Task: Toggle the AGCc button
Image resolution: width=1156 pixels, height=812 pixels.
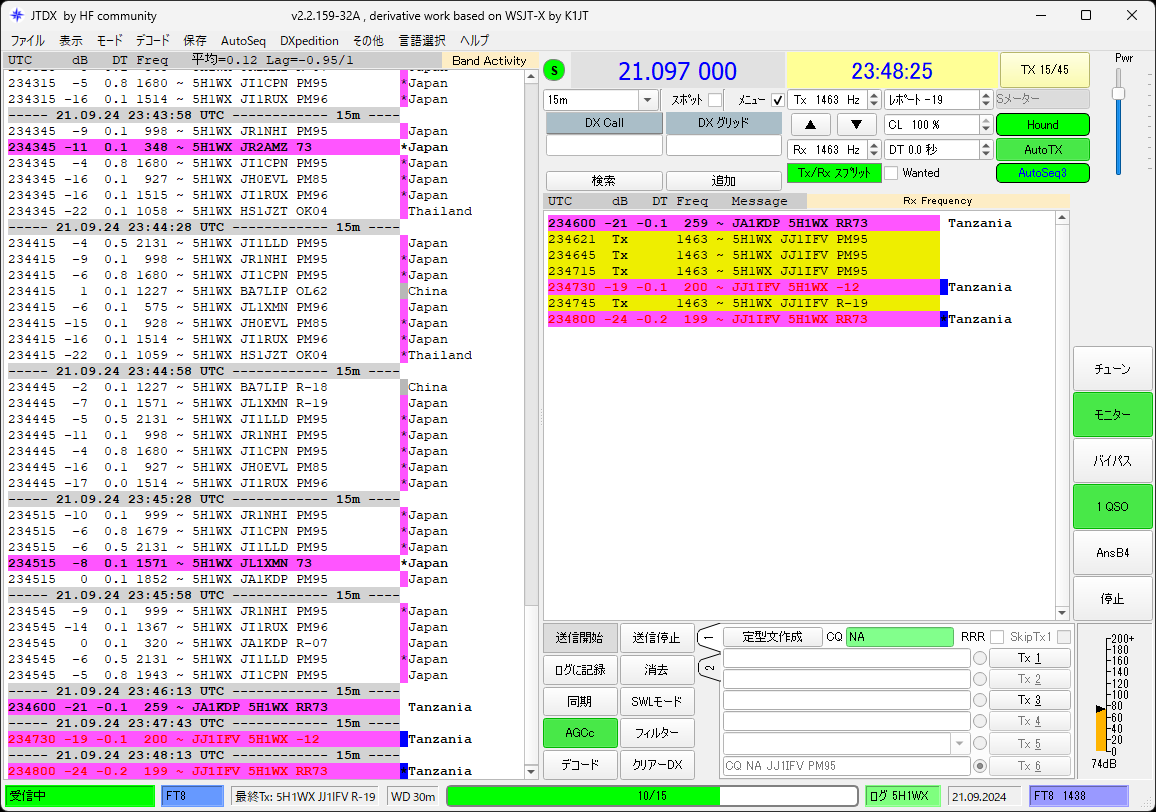Action: 579,733
